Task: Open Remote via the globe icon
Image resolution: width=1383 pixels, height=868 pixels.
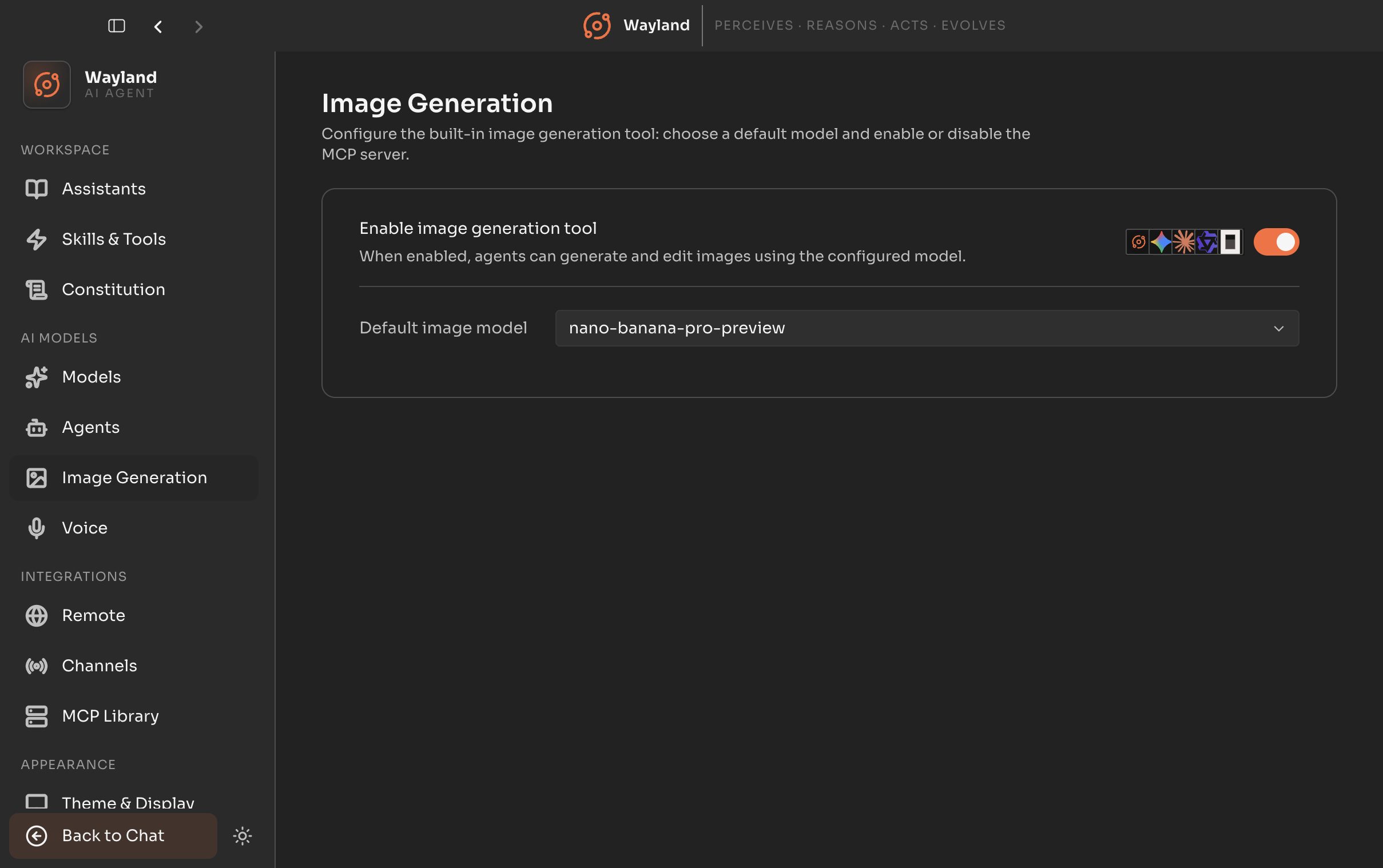Action: [36, 615]
